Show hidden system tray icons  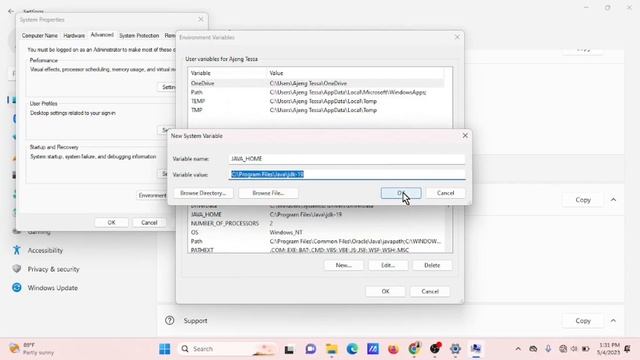click(x=518, y=349)
